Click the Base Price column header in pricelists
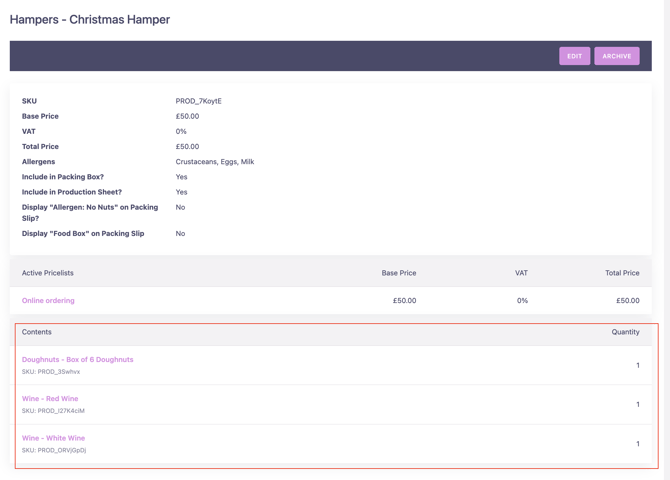 click(x=399, y=273)
